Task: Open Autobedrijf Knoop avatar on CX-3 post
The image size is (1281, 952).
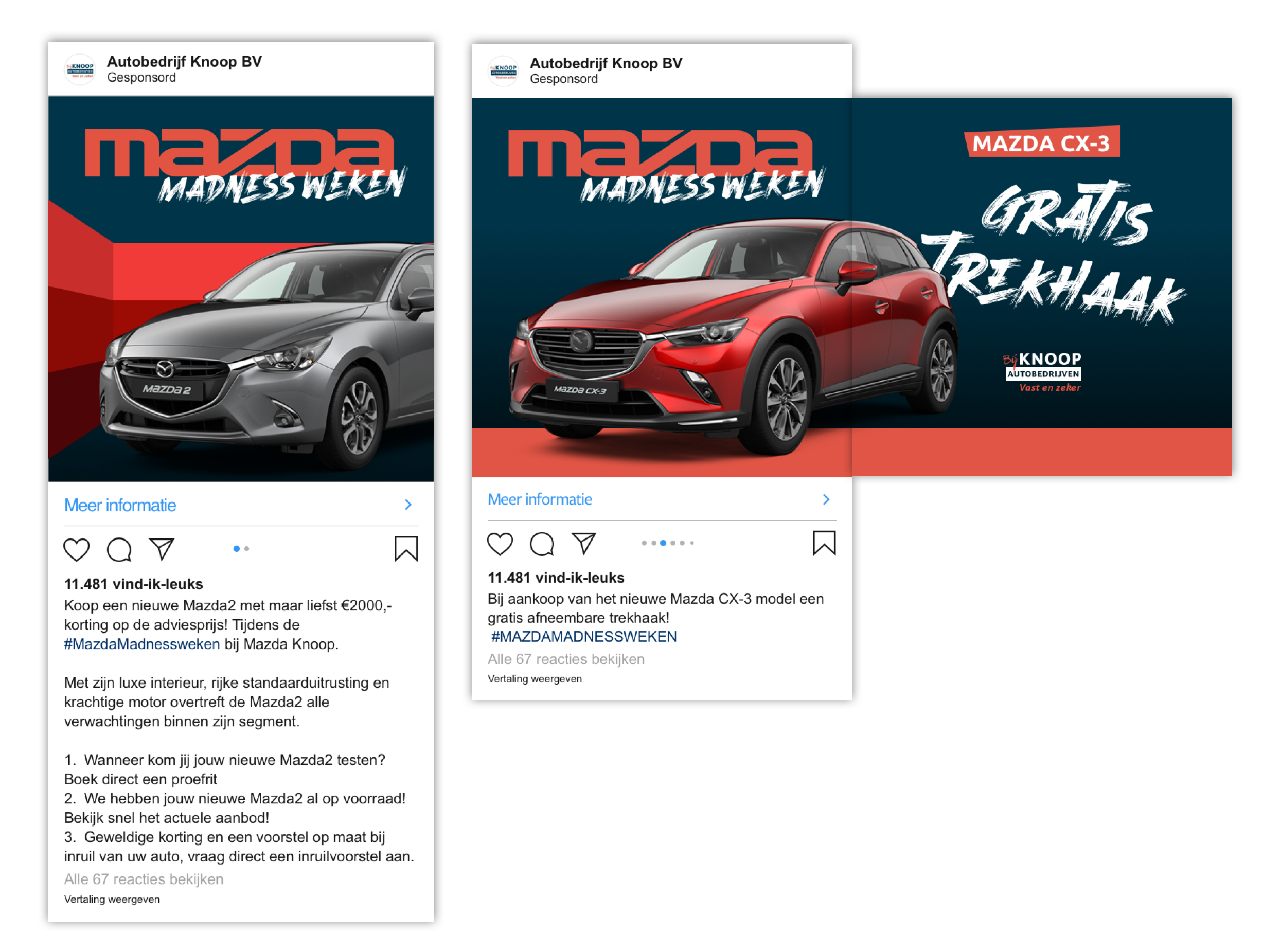Action: tap(503, 71)
